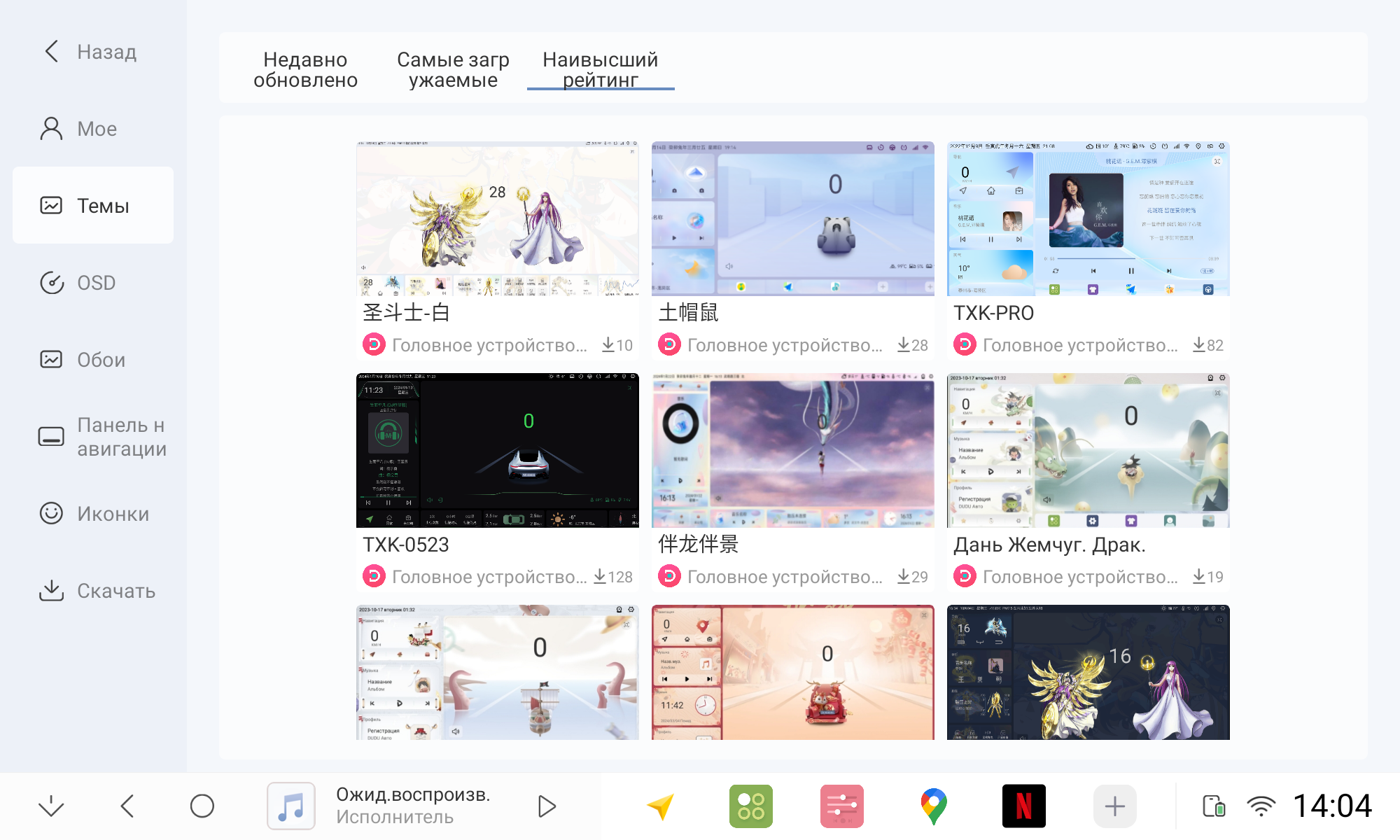Click Дань Жемчуг. Драк. download count 19
This screenshot has width=1400, height=840.
coord(1208,577)
